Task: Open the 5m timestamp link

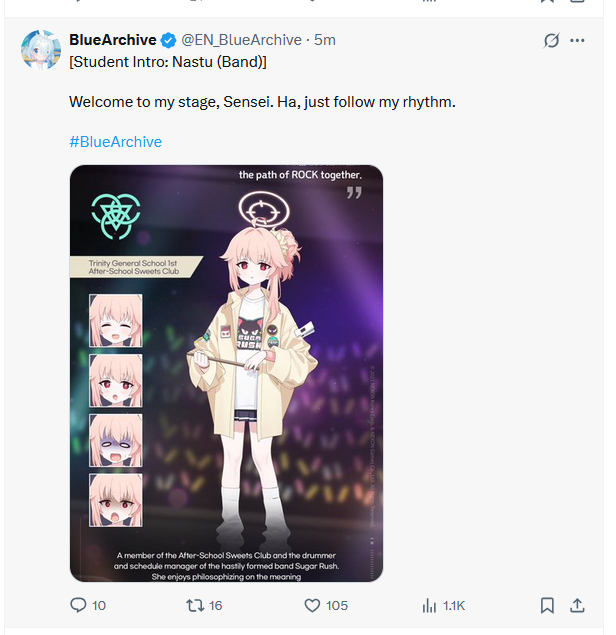Action: (325, 40)
